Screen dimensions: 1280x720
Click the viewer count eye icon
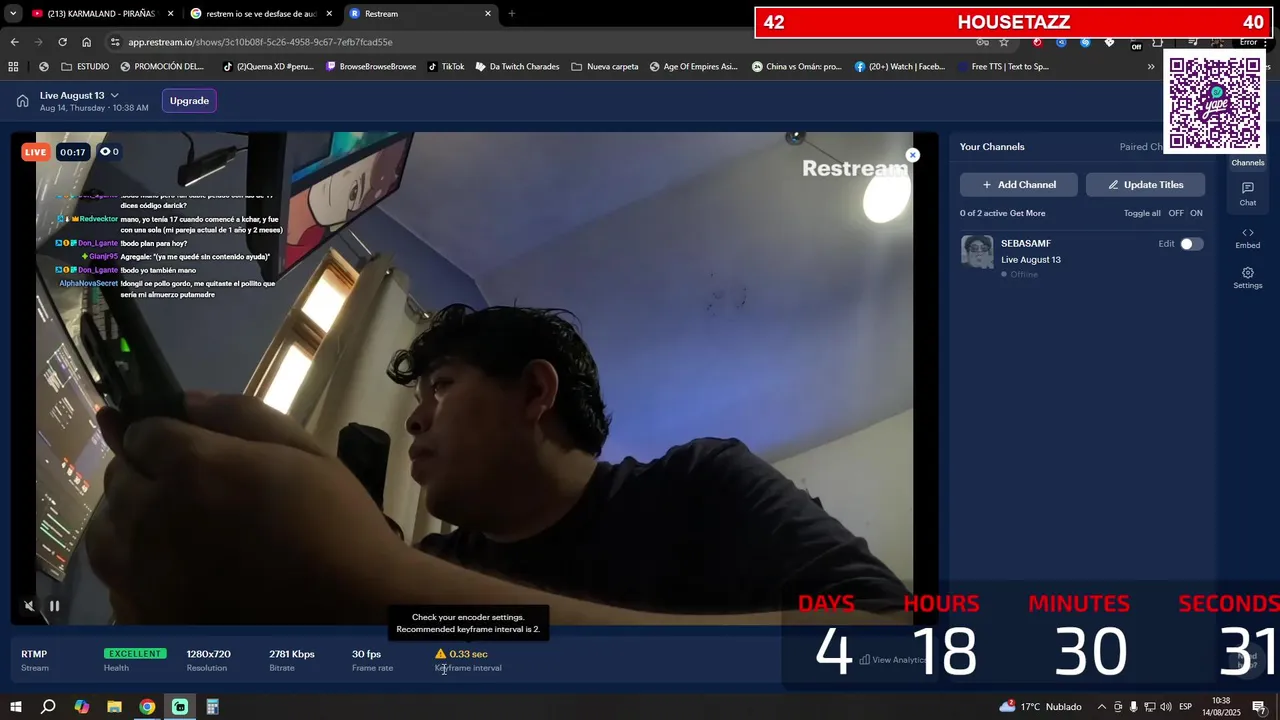click(x=105, y=152)
